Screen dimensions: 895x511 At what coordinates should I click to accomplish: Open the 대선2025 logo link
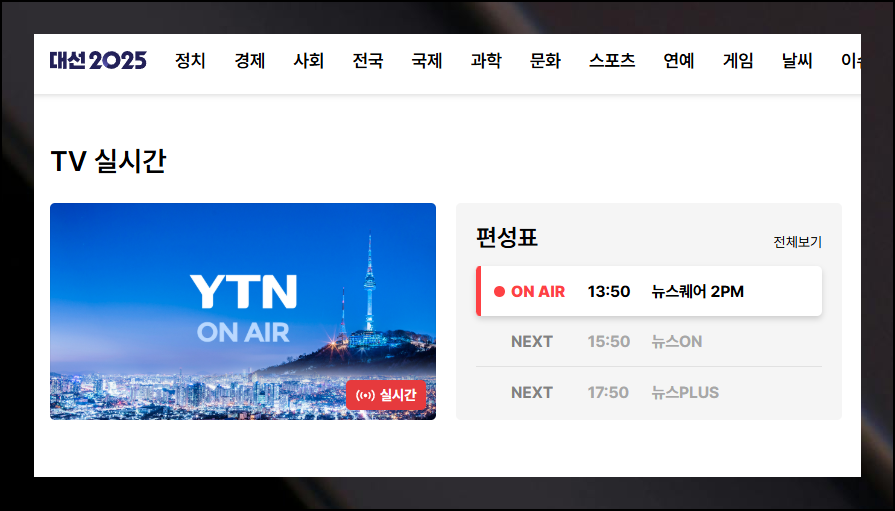click(98, 61)
